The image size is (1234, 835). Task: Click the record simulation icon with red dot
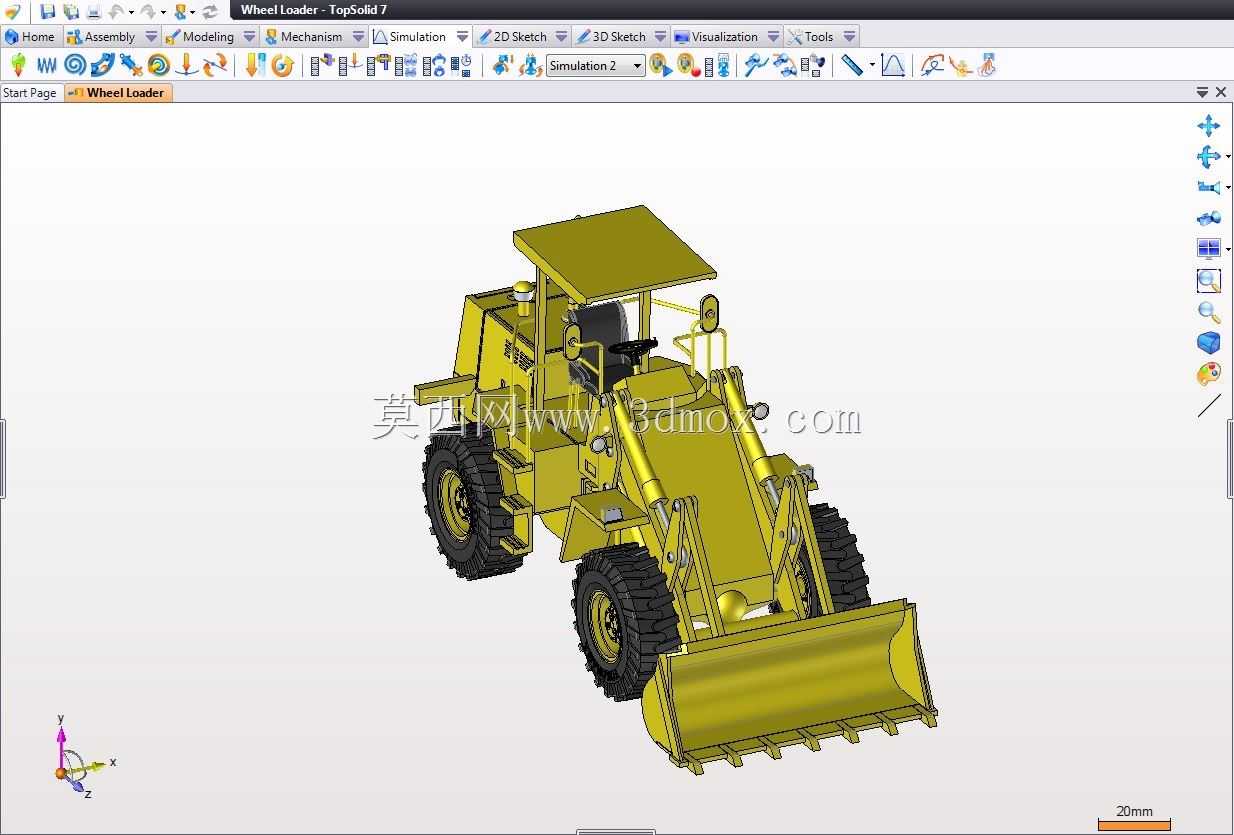[688, 66]
